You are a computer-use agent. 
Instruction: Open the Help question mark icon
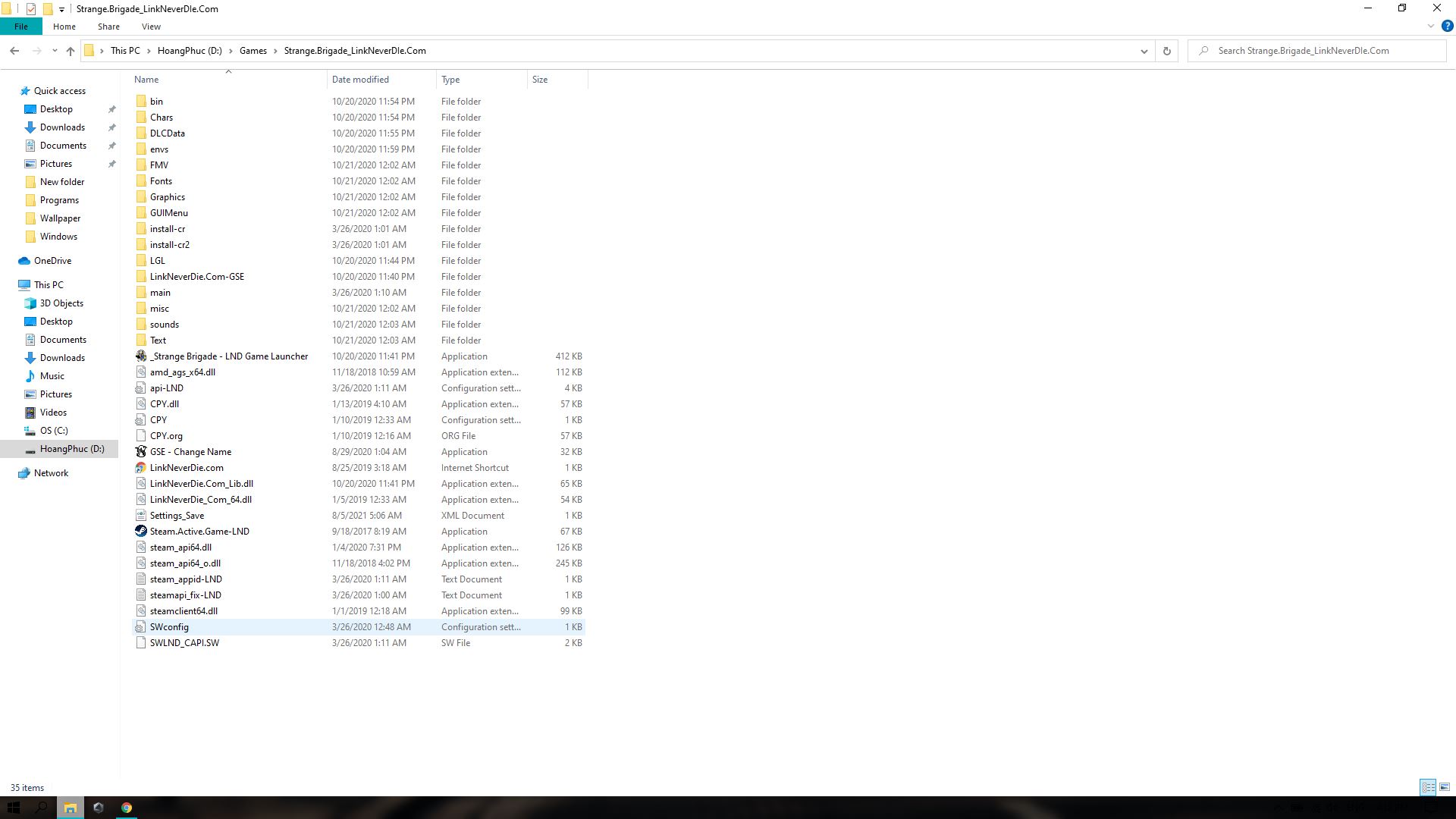coord(1447,26)
